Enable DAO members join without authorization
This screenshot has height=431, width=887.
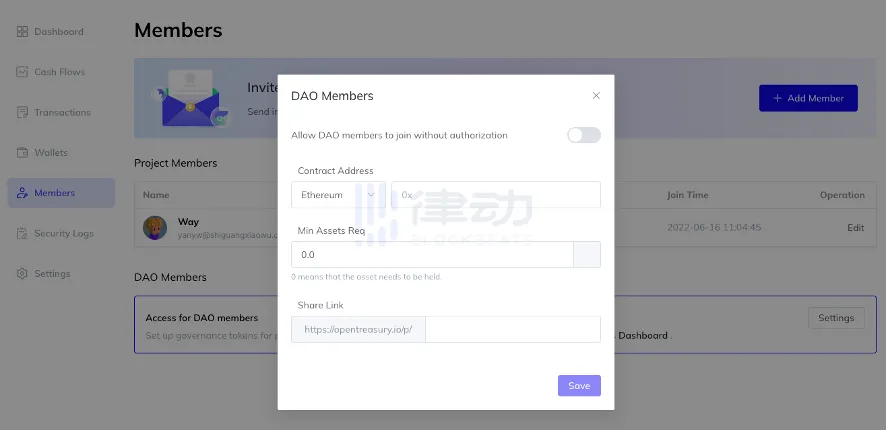(583, 135)
